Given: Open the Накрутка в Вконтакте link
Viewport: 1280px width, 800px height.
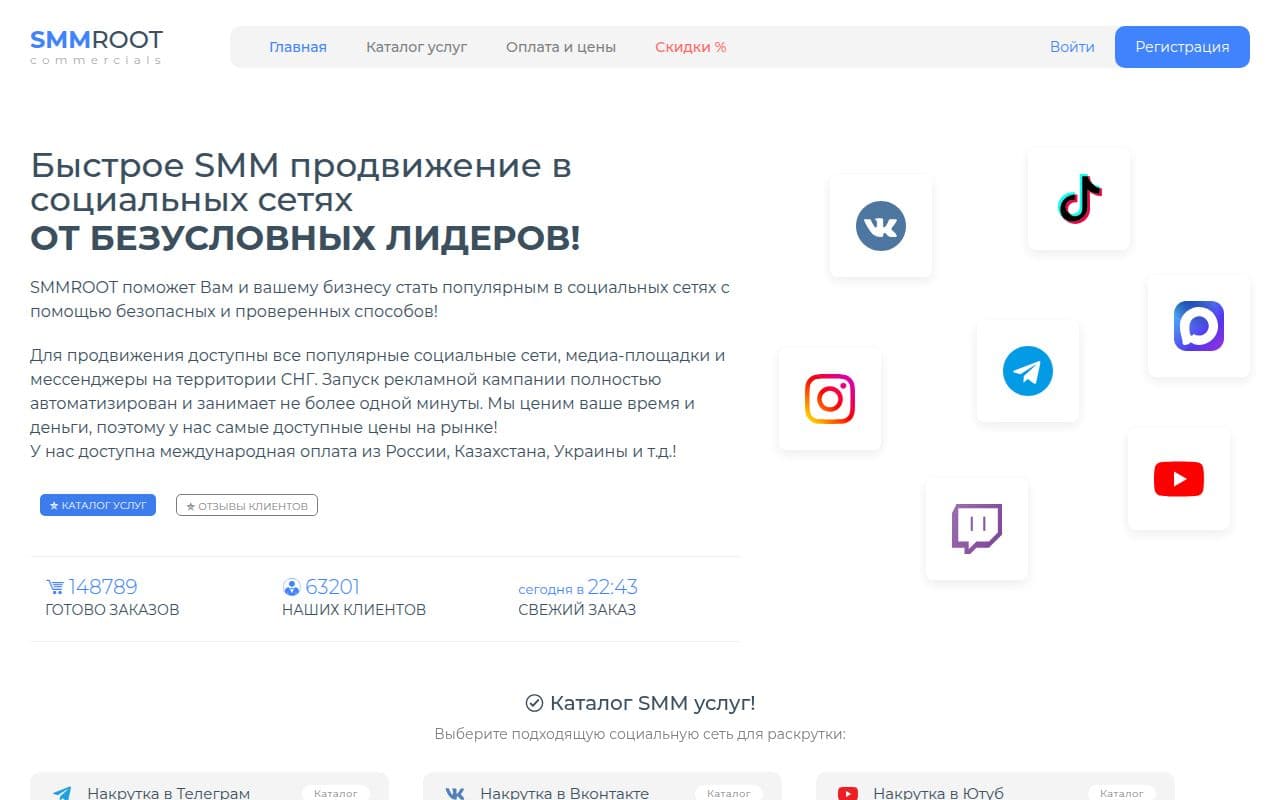Looking at the screenshot, I should (564, 793).
